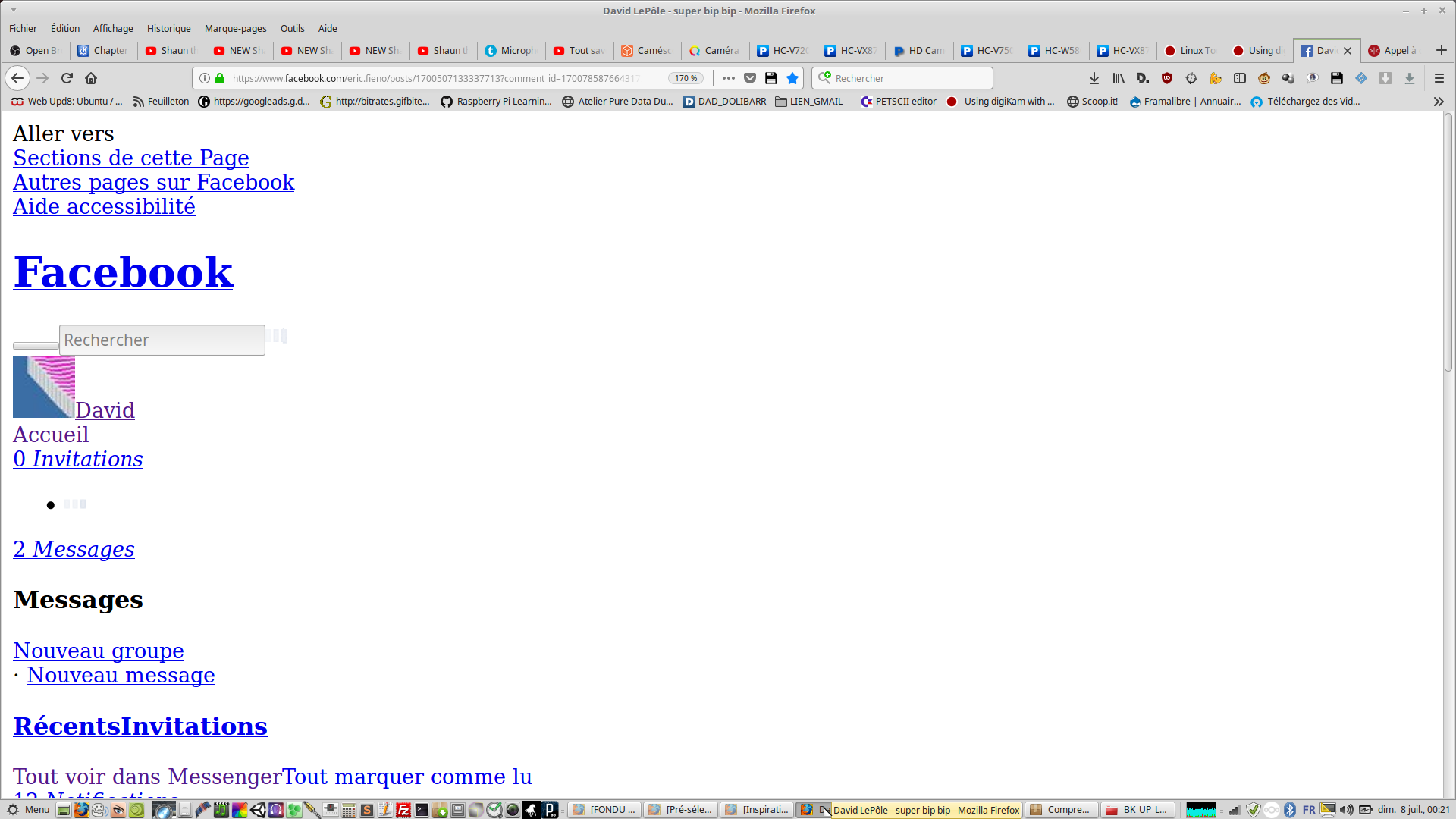Open the Marque-pages menu
The image size is (1456, 819).
click(x=235, y=28)
